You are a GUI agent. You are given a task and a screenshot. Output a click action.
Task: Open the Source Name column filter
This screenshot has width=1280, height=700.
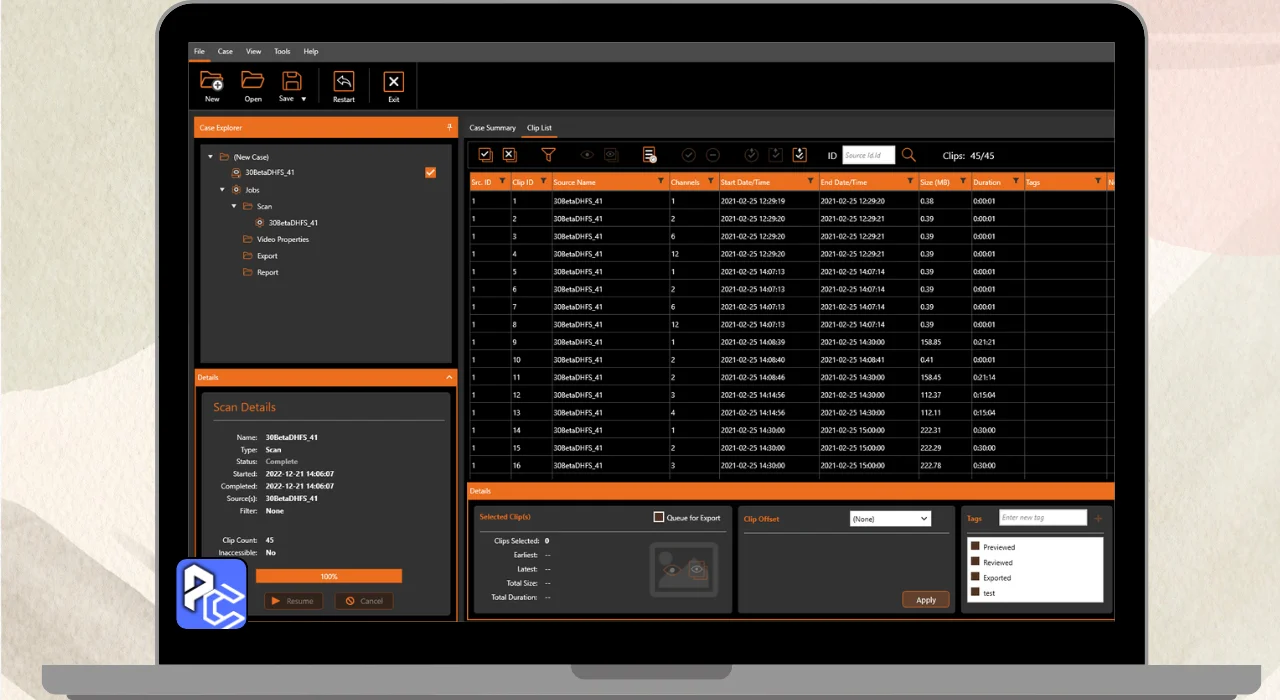661,182
